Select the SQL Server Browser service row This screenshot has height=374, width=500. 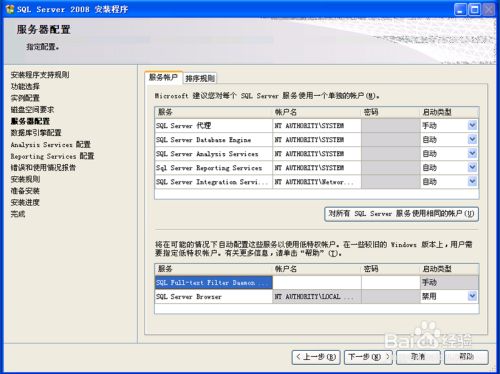[213, 296]
